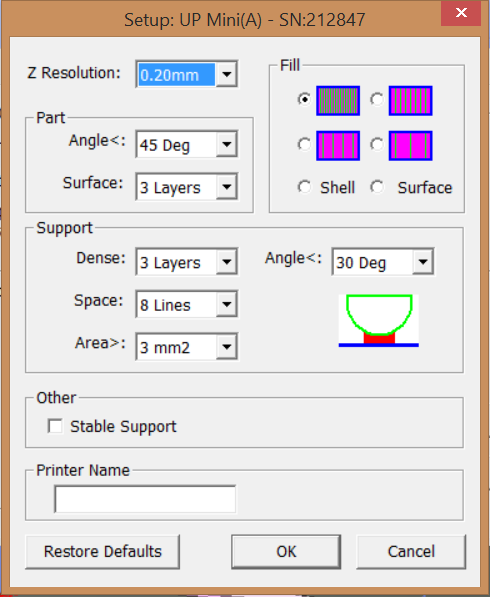Pick the sparsest fill pattern icon
This screenshot has width=490, height=597.
coord(410,145)
